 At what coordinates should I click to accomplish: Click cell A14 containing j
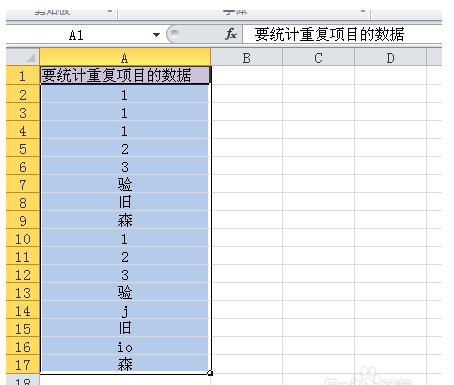(125, 310)
